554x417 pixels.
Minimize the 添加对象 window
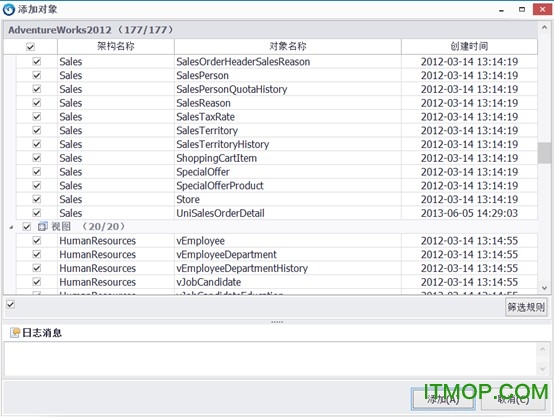click(x=501, y=10)
